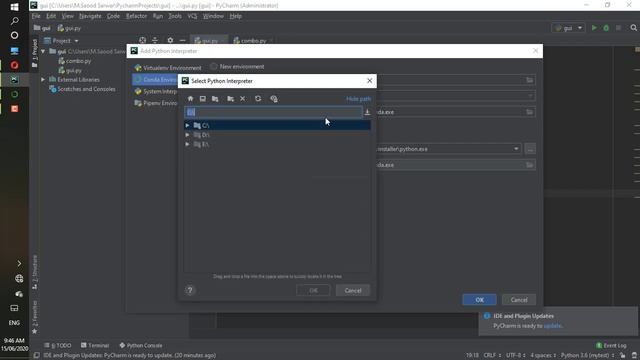
Task: Go to home directory in file chooser
Action: 190,99
